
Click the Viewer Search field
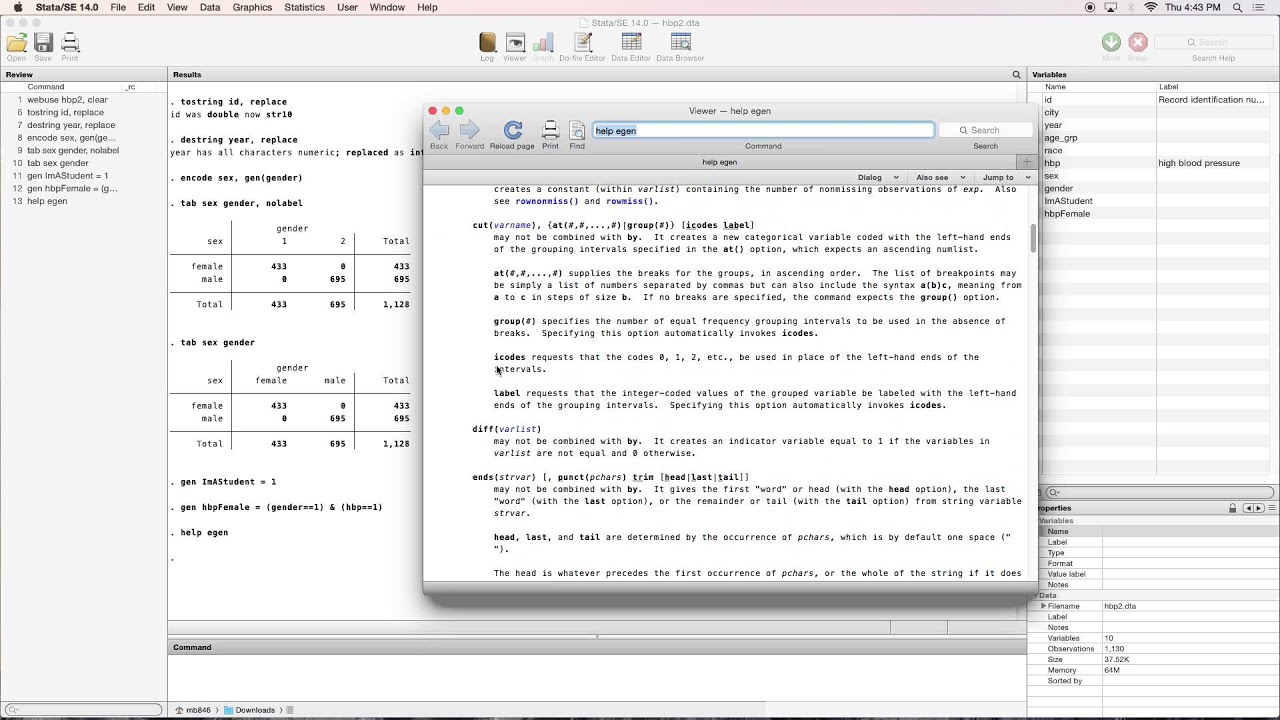(986, 130)
